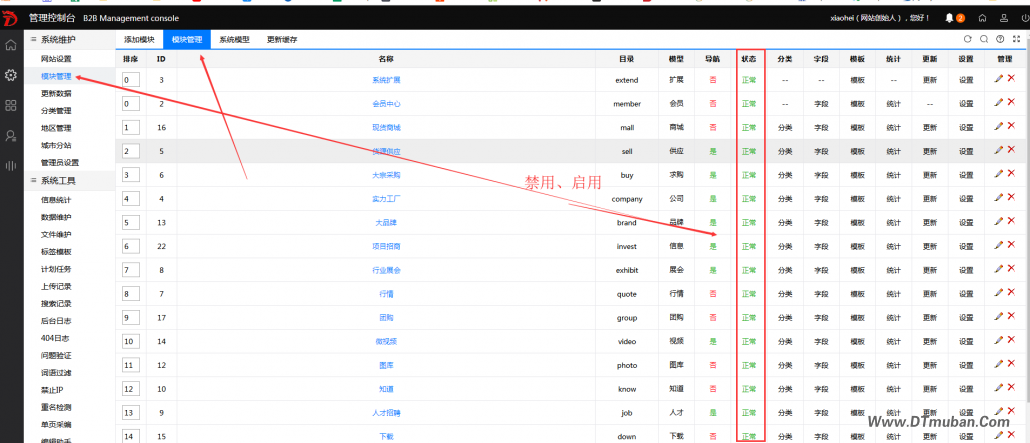Image resolution: width=1030 pixels, height=443 pixels.
Task: Click the refresh icon above the table
Action: click(x=967, y=39)
